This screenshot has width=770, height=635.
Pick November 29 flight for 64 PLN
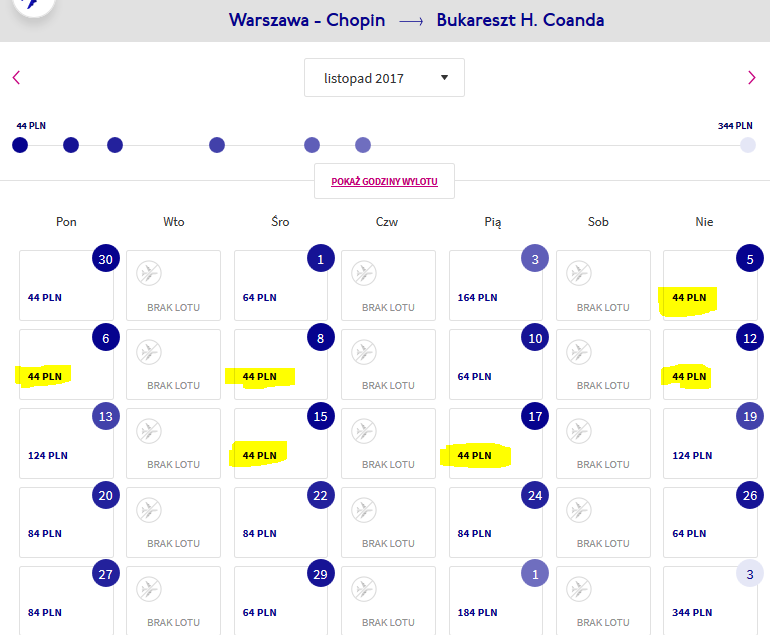coord(281,601)
